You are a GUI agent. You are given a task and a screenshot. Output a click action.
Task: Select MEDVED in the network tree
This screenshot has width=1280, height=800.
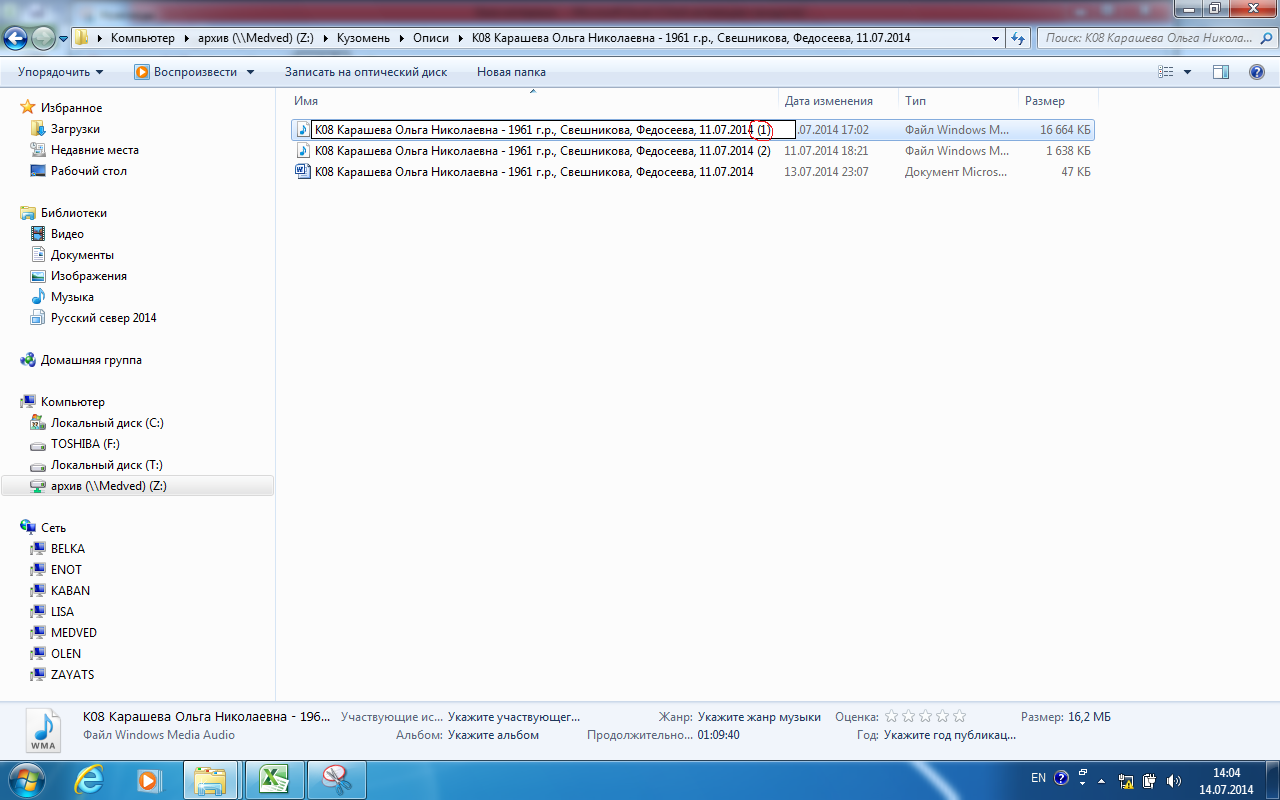click(74, 633)
